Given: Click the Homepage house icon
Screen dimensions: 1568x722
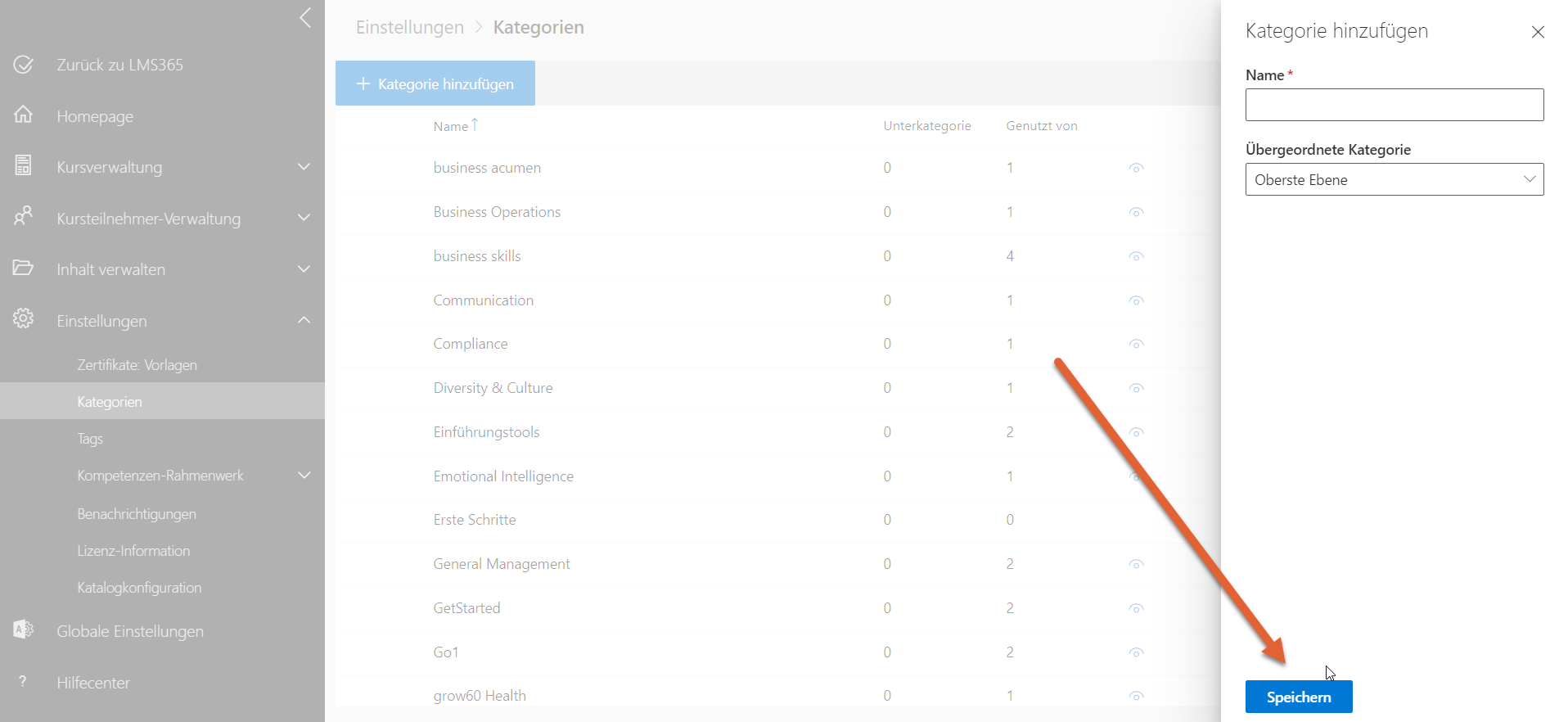Looking at the screenshot, I should tap(24, 115).
